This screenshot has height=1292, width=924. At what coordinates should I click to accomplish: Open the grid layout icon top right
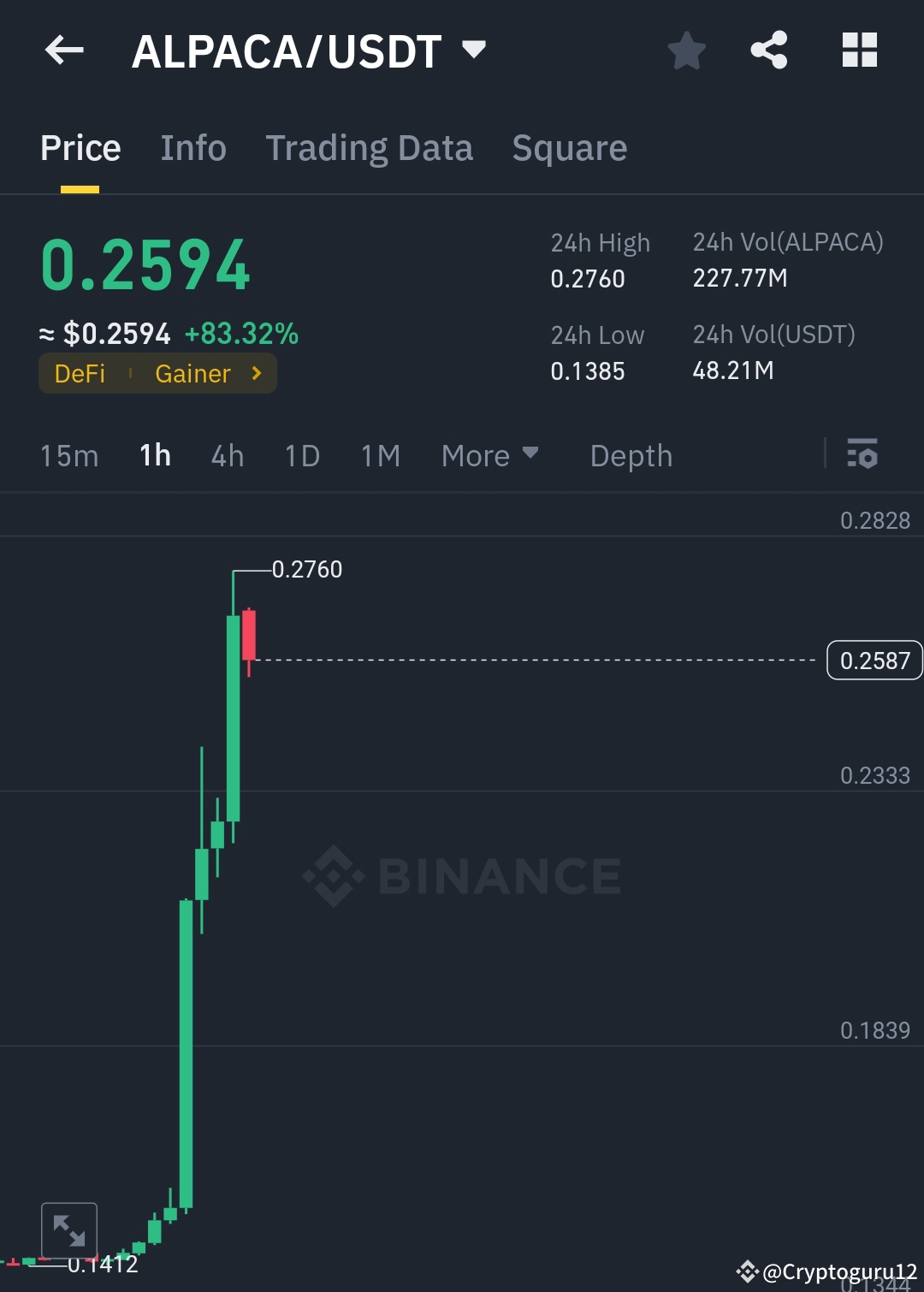(x=859, y=50)
